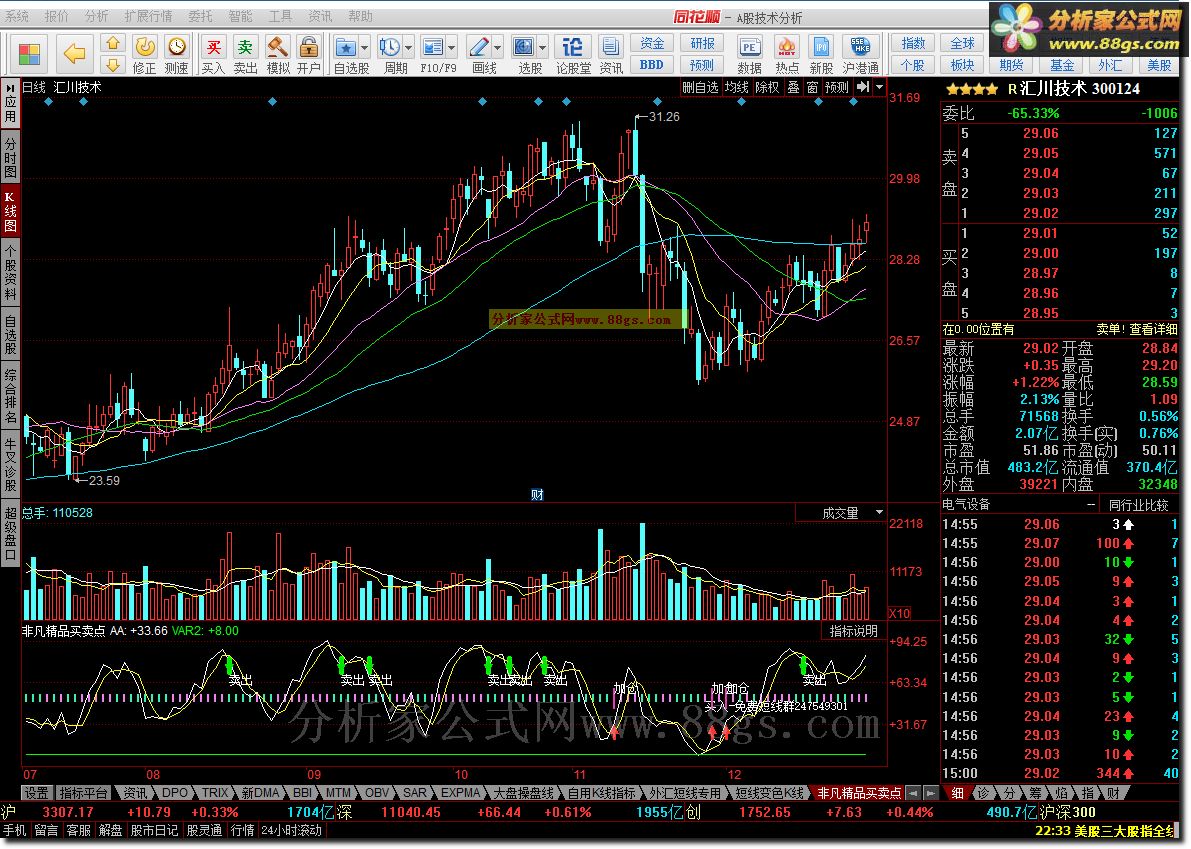Image resolution: width=1191 pixels, height=849 pixels.
Task: Click the 指数 button
Action: (x=912, y=43)
